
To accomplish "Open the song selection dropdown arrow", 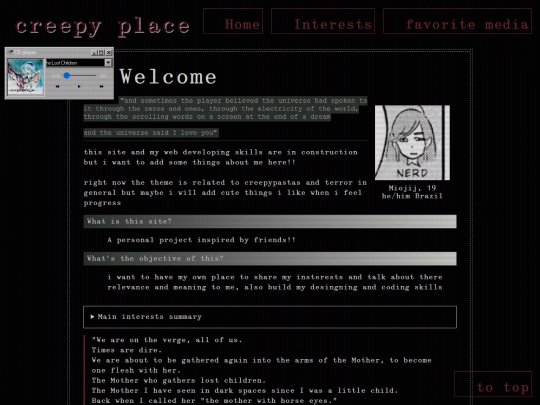I will (x=108, y=63).
